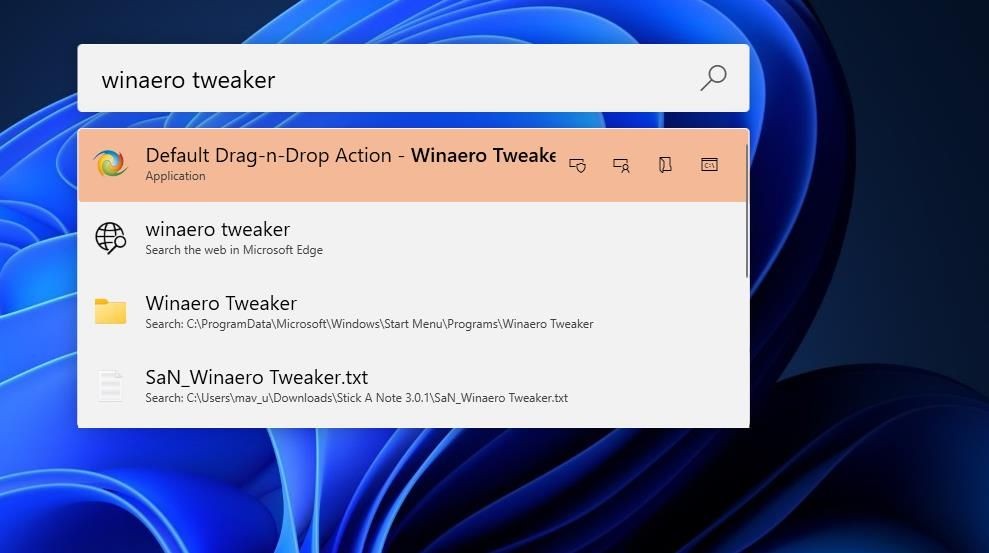Open containing folder icon for Winaero Tweaker
The height and width of the screenshot is (553, 989).
click(x=665, y=165)
